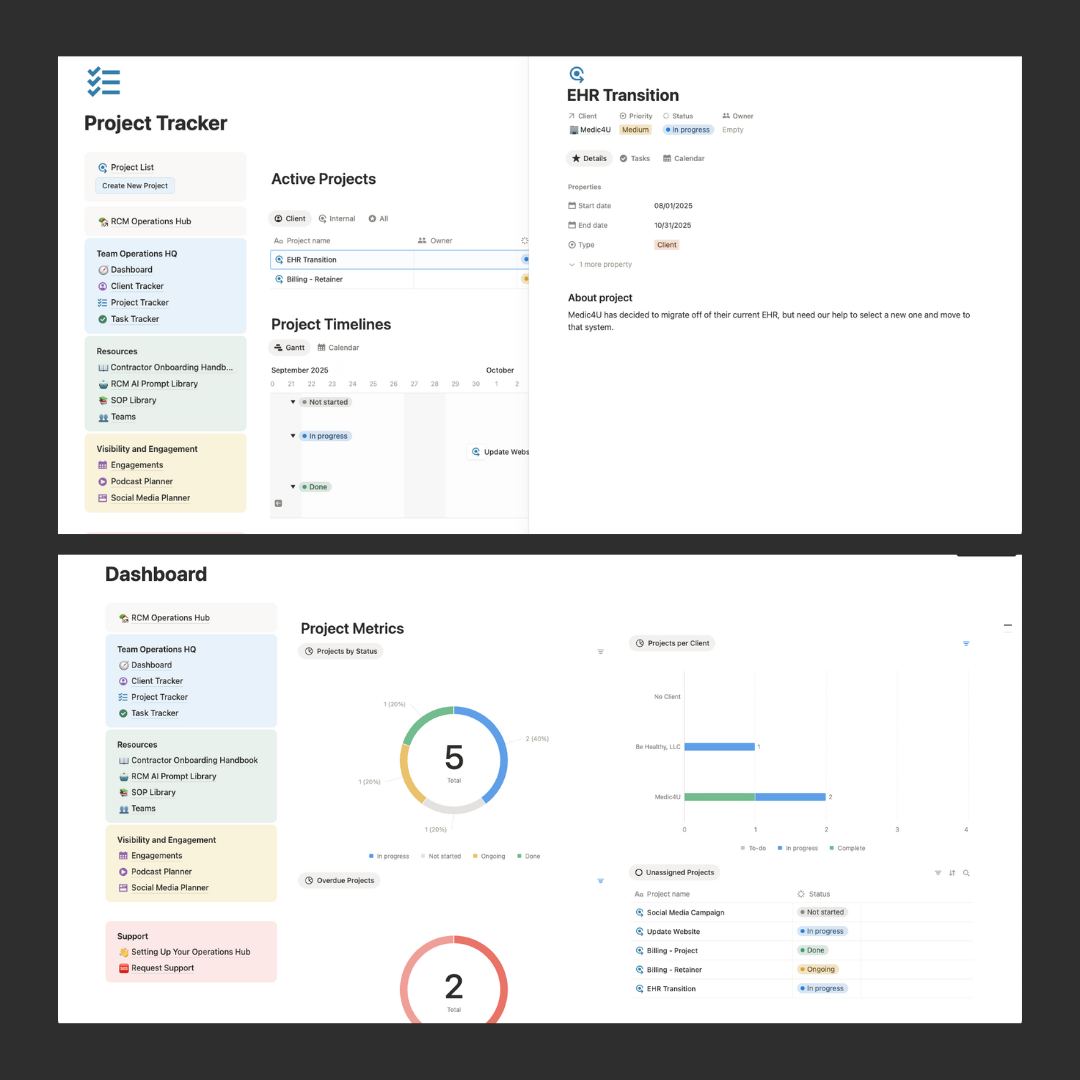
Task: Click Contractor Onboarding Handbook in Dashboard page sidebar
Action: coord(189,760)
